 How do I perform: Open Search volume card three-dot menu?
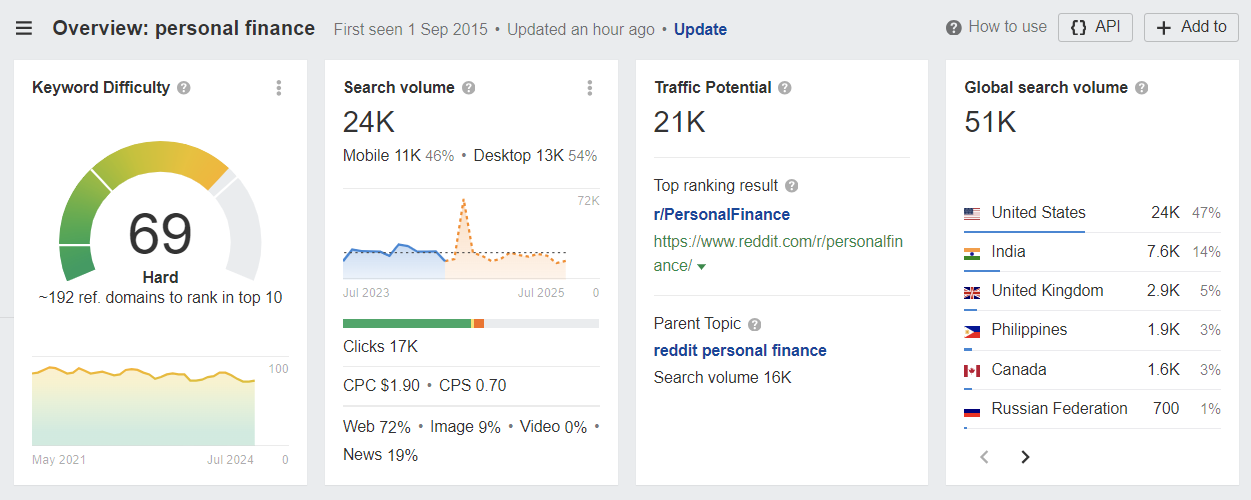click(x=590, y=88)
